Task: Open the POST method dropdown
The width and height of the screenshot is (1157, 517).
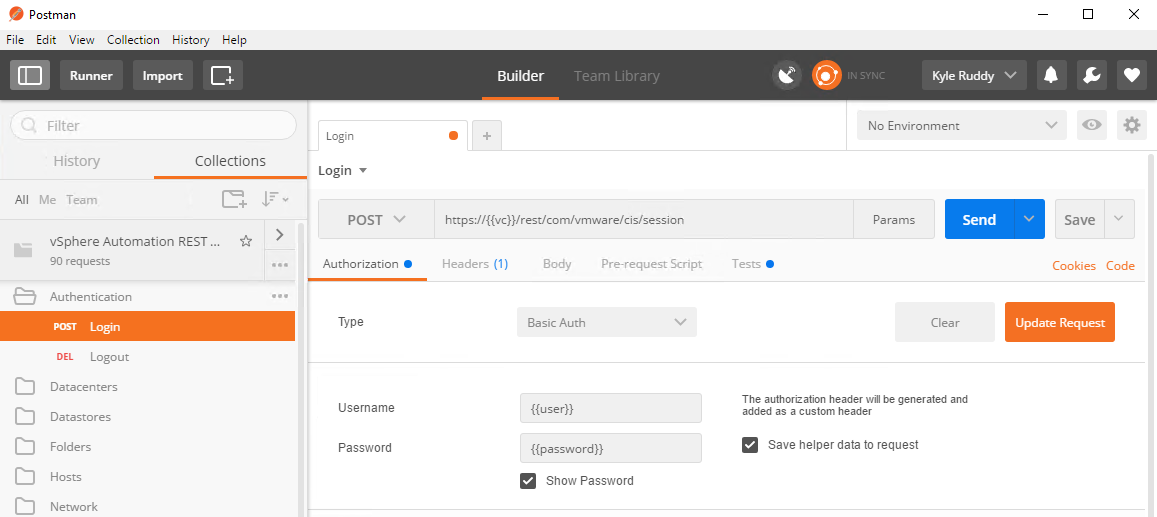Action: pos(376,220)
